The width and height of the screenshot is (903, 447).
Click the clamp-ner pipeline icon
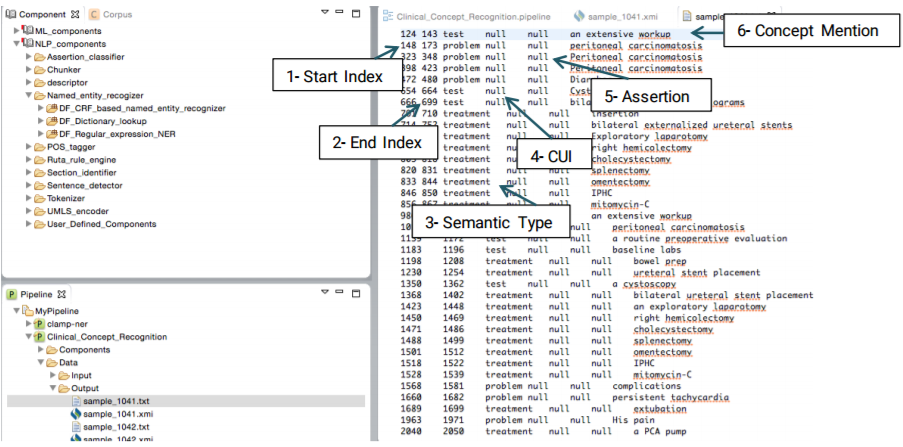[39, 324]
